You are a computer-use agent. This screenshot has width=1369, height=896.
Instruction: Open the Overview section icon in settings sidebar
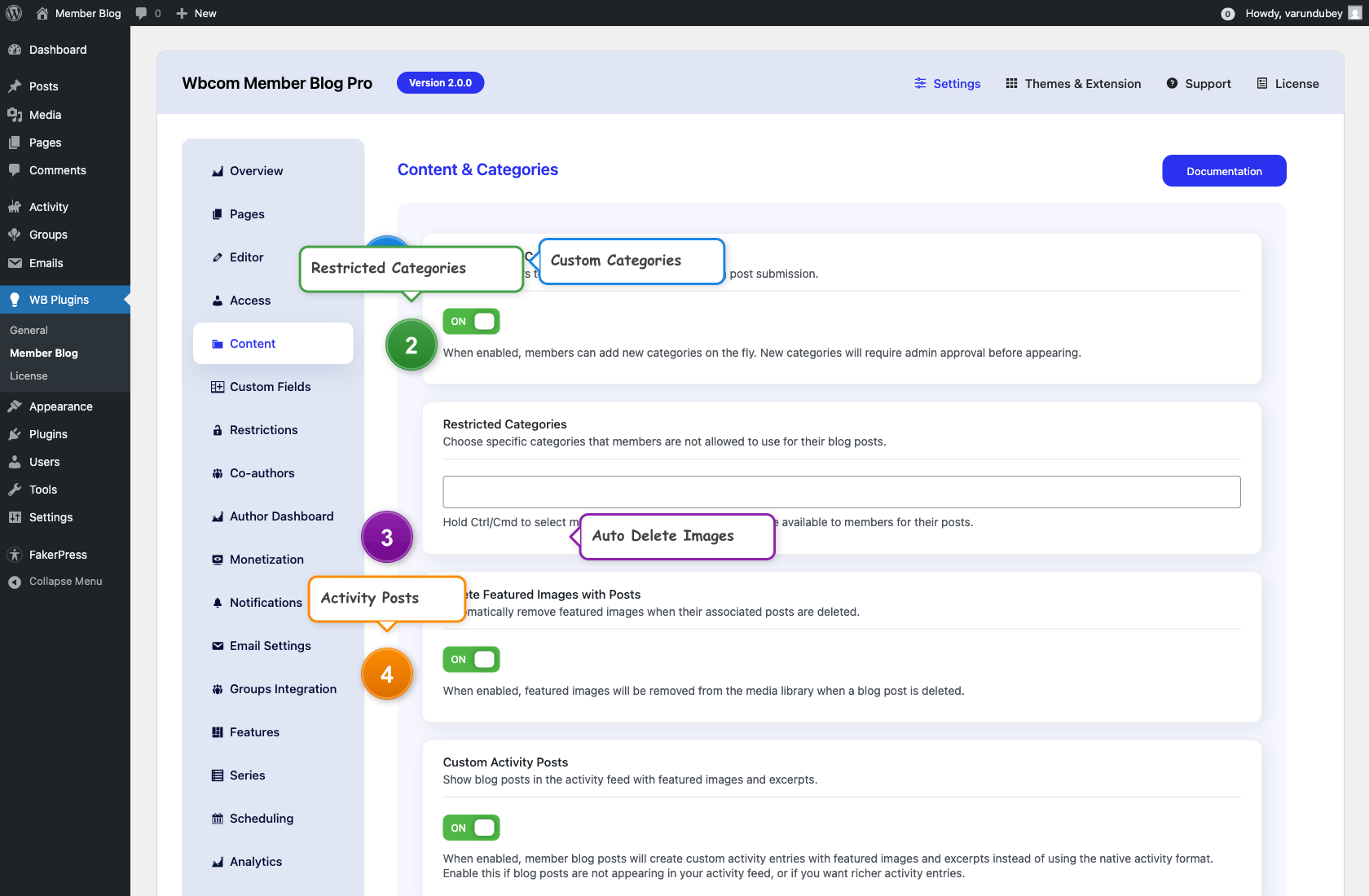point(217,171)
